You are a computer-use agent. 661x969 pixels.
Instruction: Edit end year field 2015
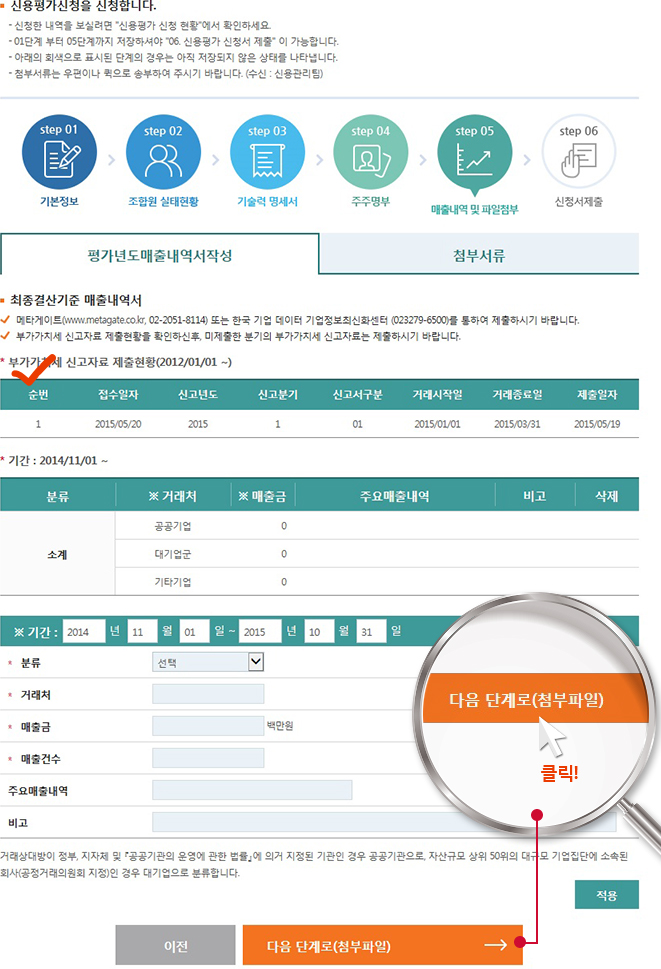coord(260,632)
